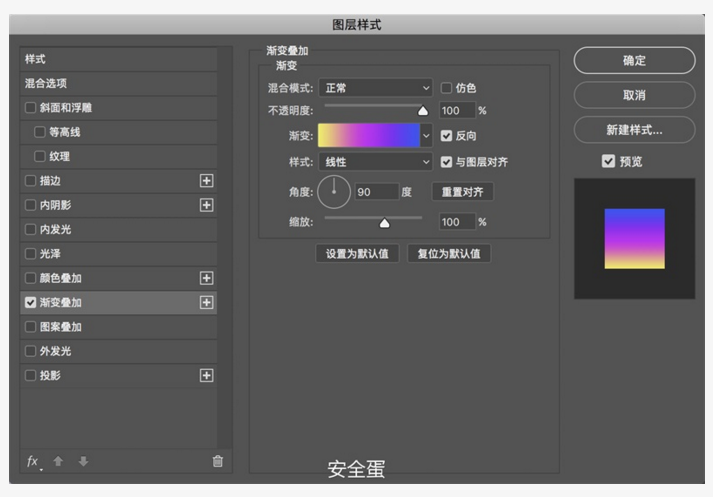The width and height of the screenshot is (713, 497).
Task: Click the 不透明度 value field showing 100
Action: coord(457,110)
